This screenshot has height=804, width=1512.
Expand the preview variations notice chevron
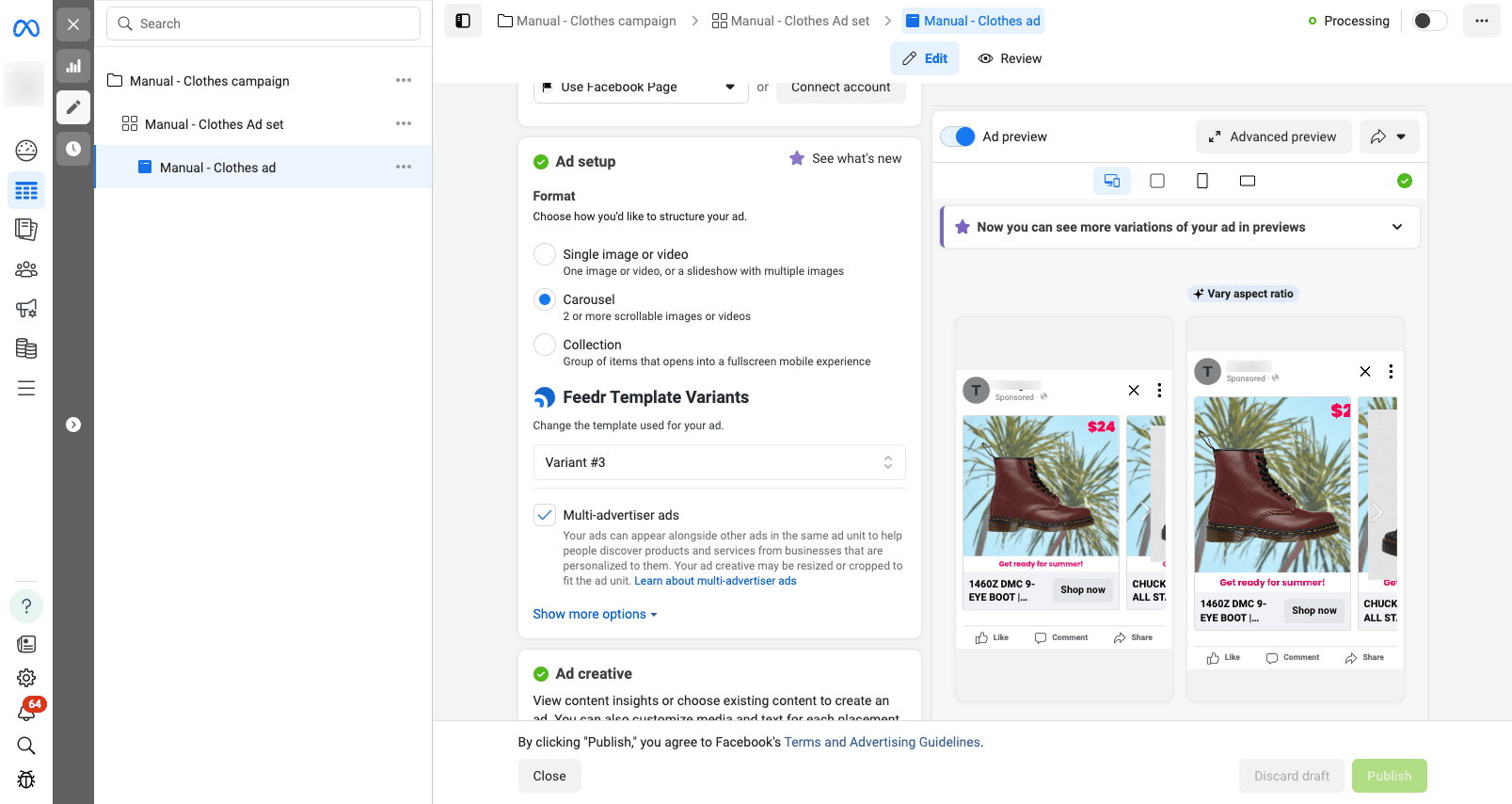tap(1397, 227)
